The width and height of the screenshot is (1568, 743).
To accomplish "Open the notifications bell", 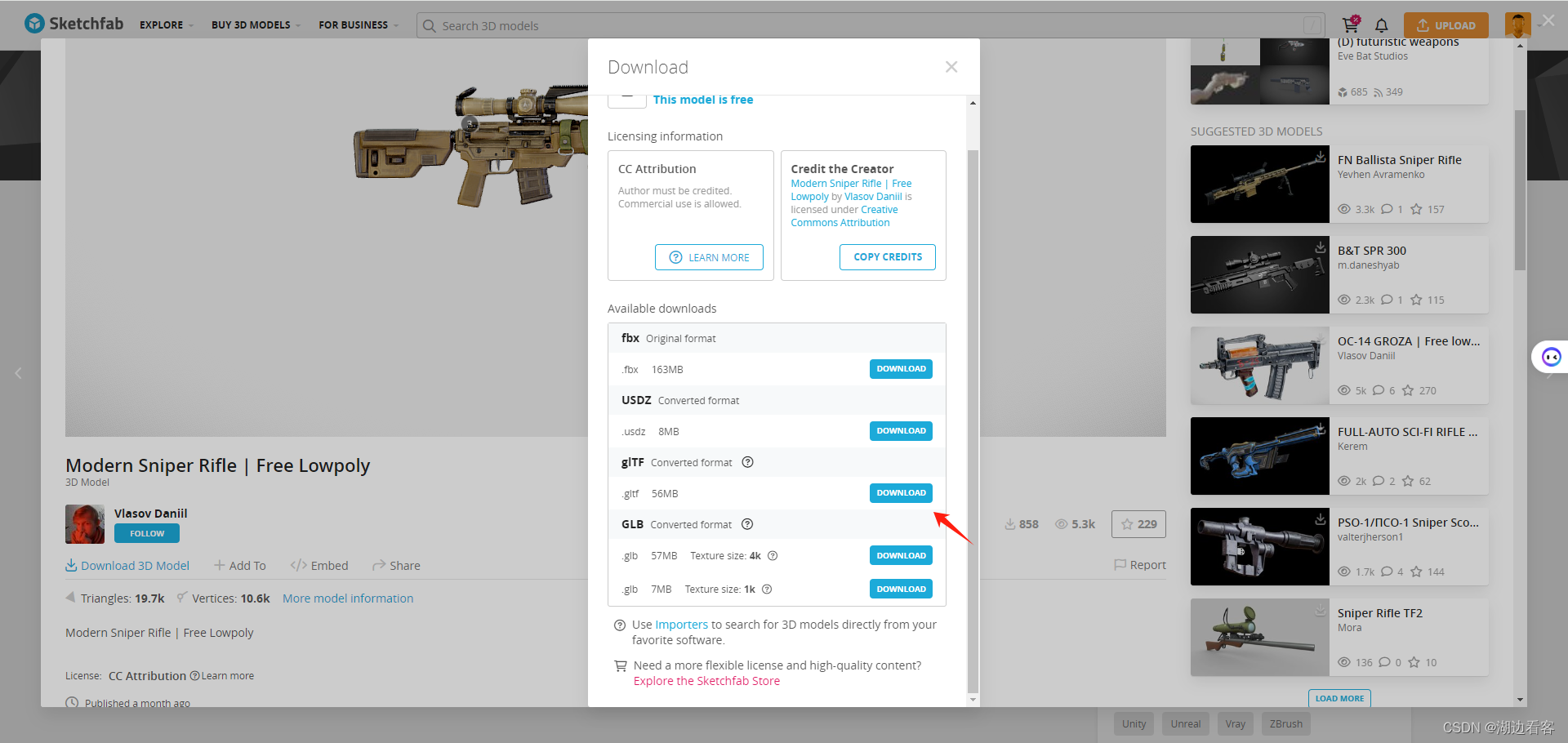I will point(1382,25).
